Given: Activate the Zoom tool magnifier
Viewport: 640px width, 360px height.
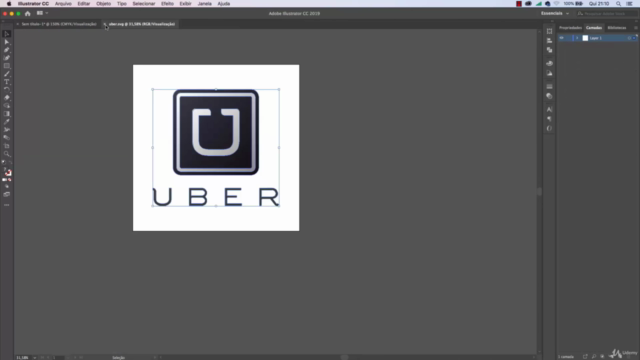Looking at the screenshot, I should 7,154.
